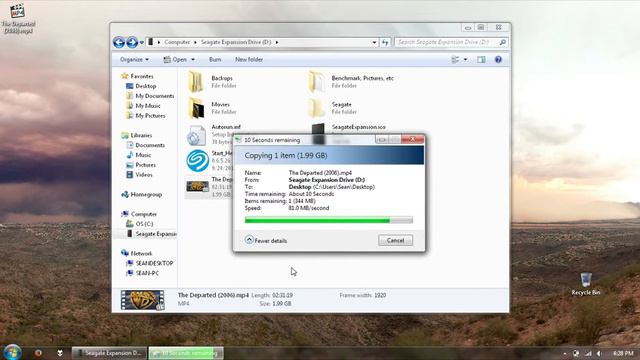The image size is (640, 360).
Task: Open the address bar history dropdown
Action: click(374, 42)
